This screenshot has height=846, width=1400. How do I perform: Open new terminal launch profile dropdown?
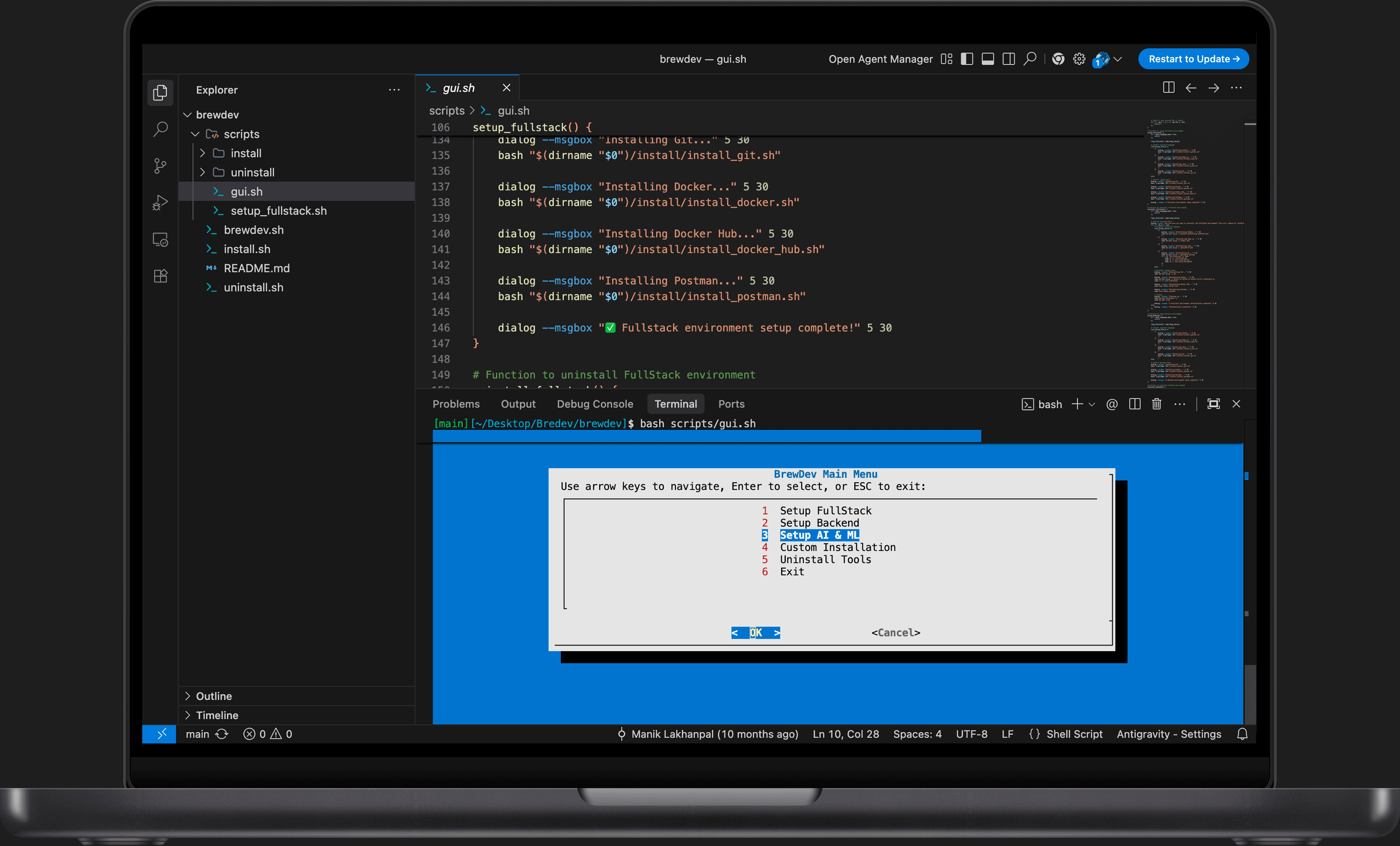click(1092, 404)
